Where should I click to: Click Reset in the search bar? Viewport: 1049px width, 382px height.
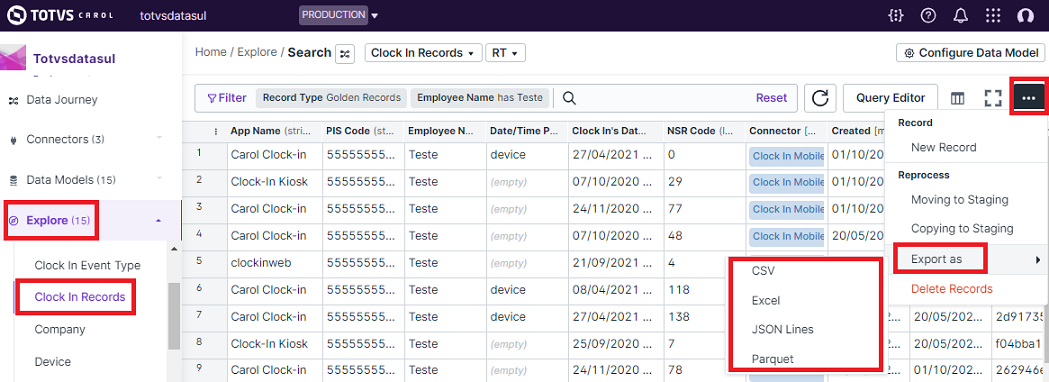771,98
